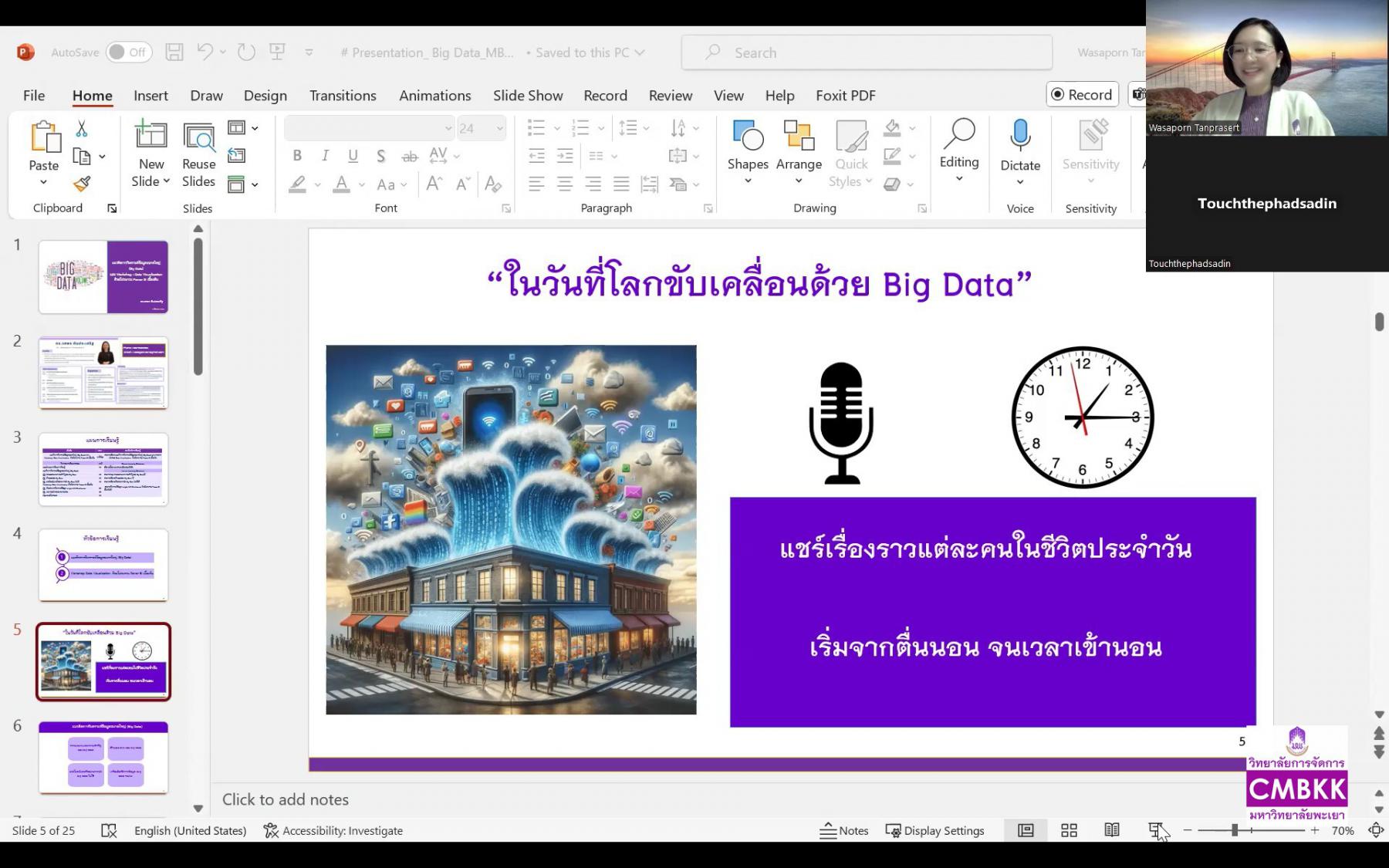Click Zoom In plus button
The image size is (1389, 868).
point(1315,830)
